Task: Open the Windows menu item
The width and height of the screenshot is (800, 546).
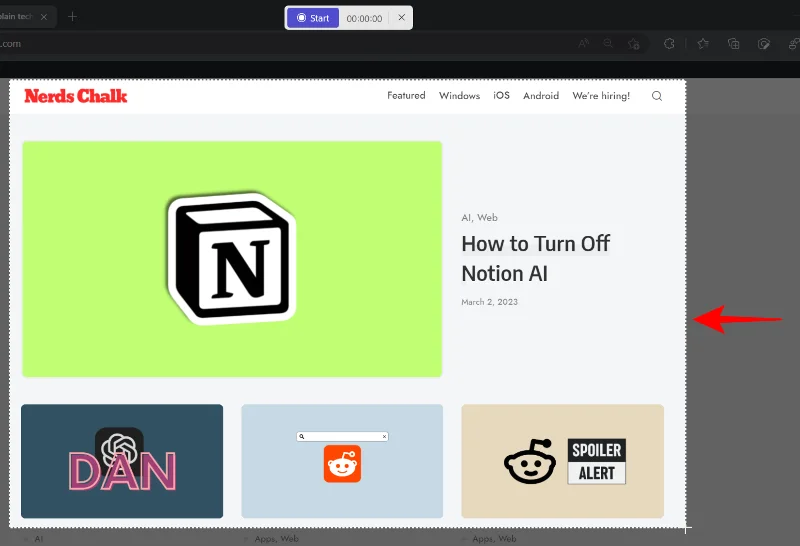Action: click(459, 95)
